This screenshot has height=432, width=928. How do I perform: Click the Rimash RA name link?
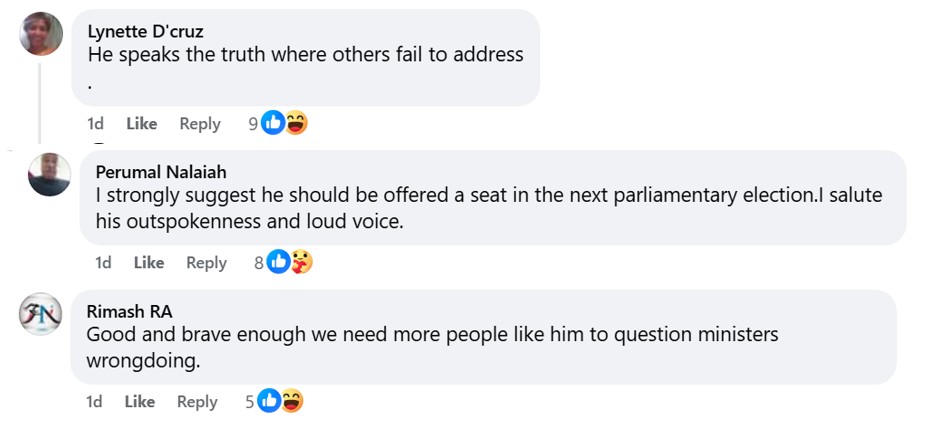tap(129, 311)
